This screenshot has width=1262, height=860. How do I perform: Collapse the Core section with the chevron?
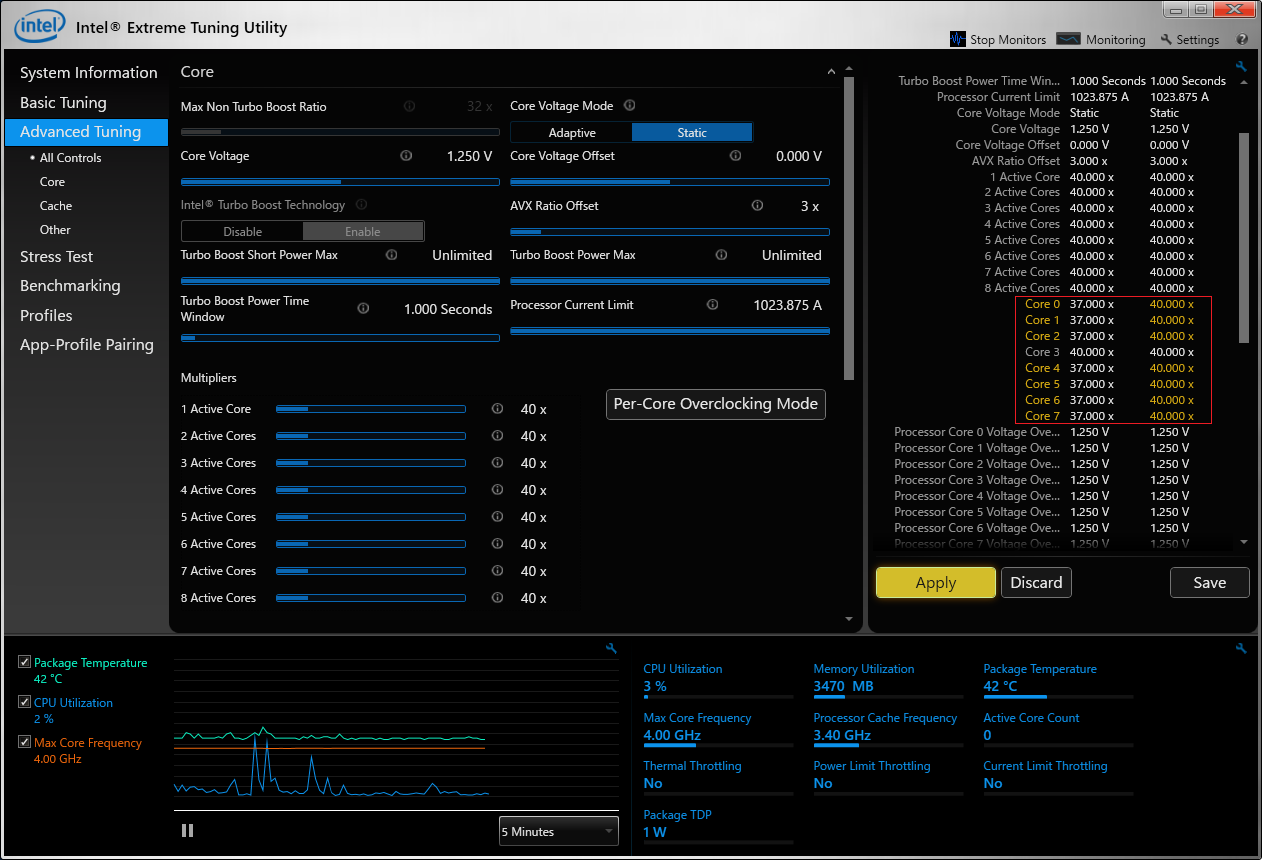[x=831, y=72]
